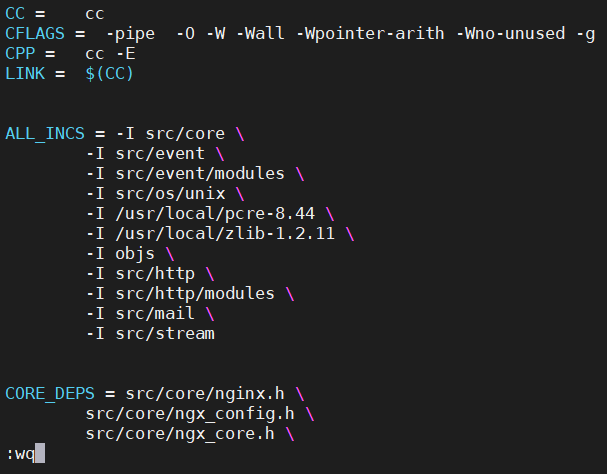The image size is (607, 474).
Task: Click the :wq command line prompt
Action: tap(20, 454)
